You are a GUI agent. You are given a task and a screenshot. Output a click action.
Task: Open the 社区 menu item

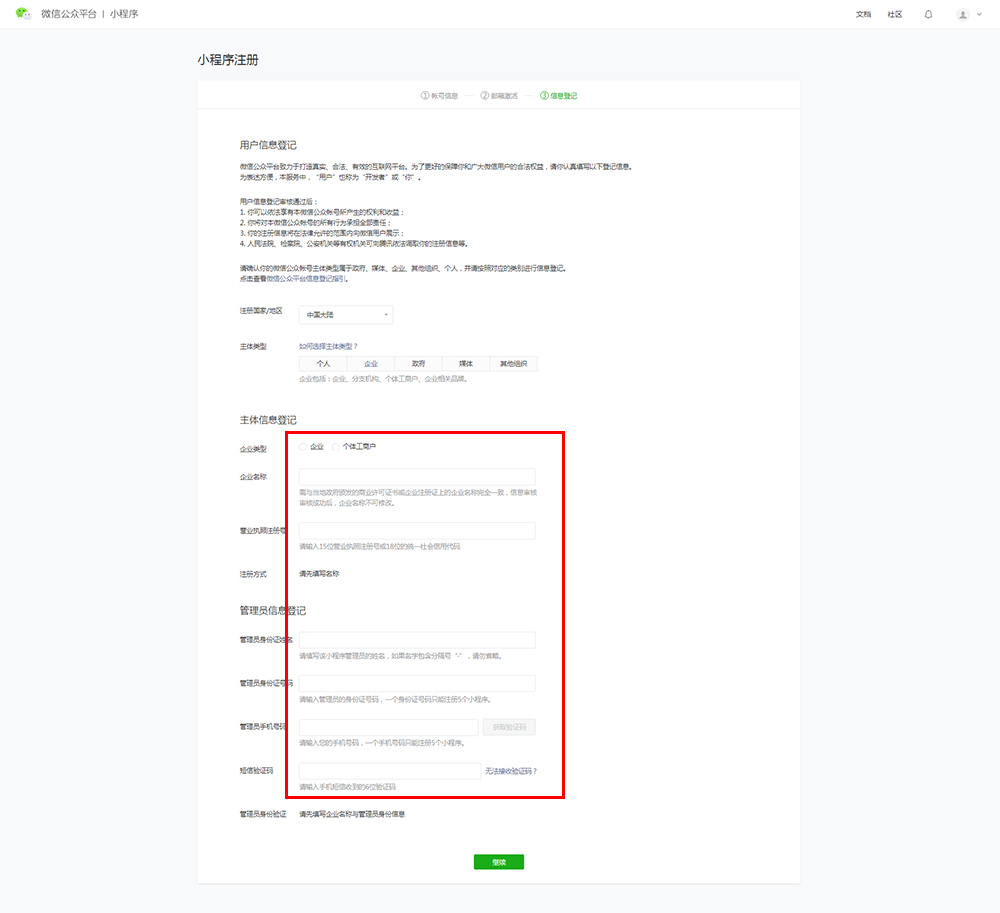point(895,14)
